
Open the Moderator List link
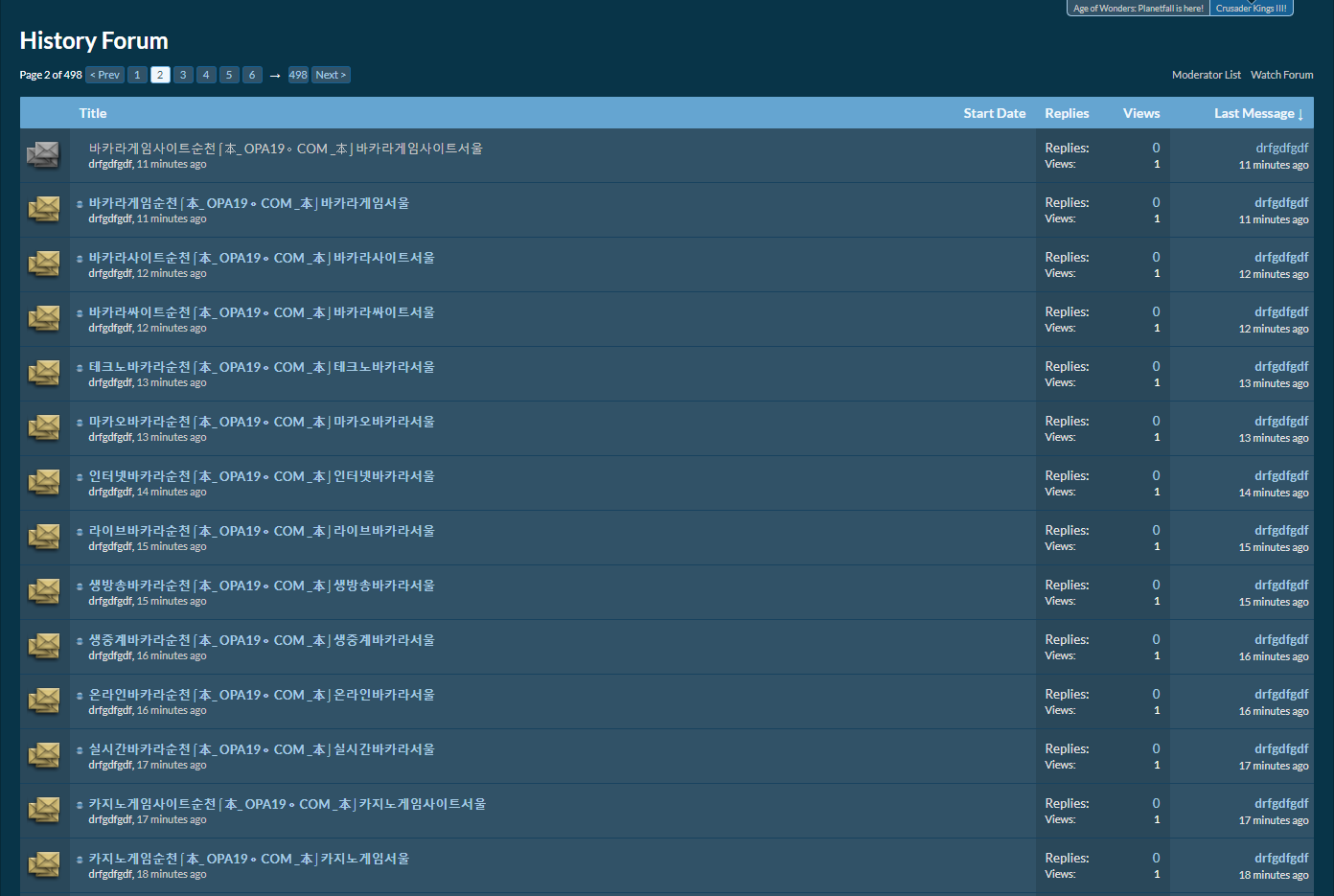click(1206, 75)
